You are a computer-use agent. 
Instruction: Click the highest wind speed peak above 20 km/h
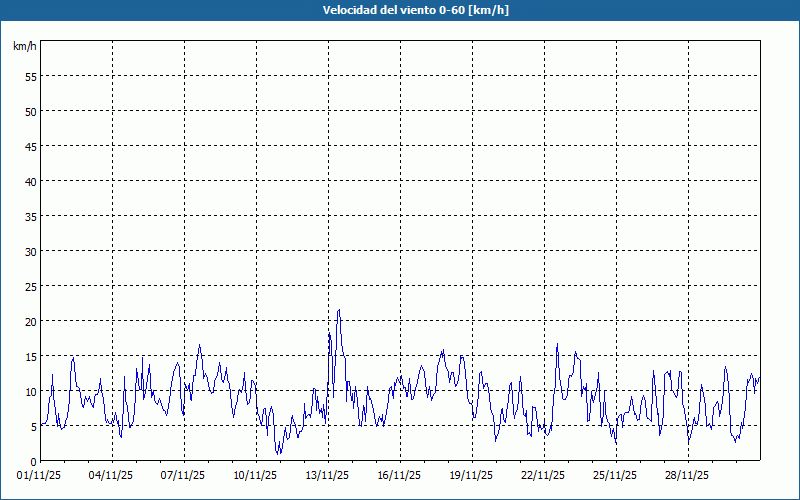coord(339,310)
